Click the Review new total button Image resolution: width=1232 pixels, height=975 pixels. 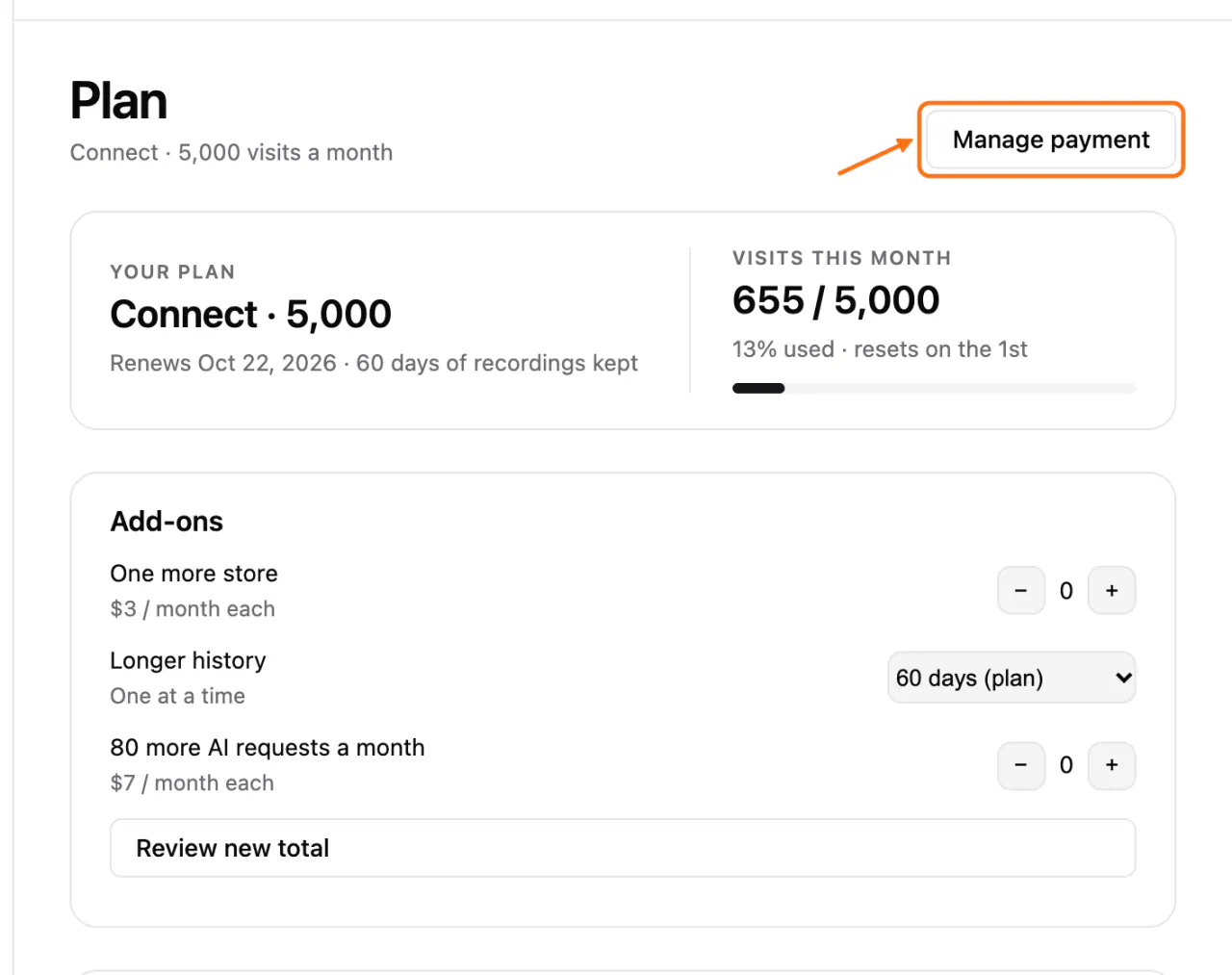[623, 848]
